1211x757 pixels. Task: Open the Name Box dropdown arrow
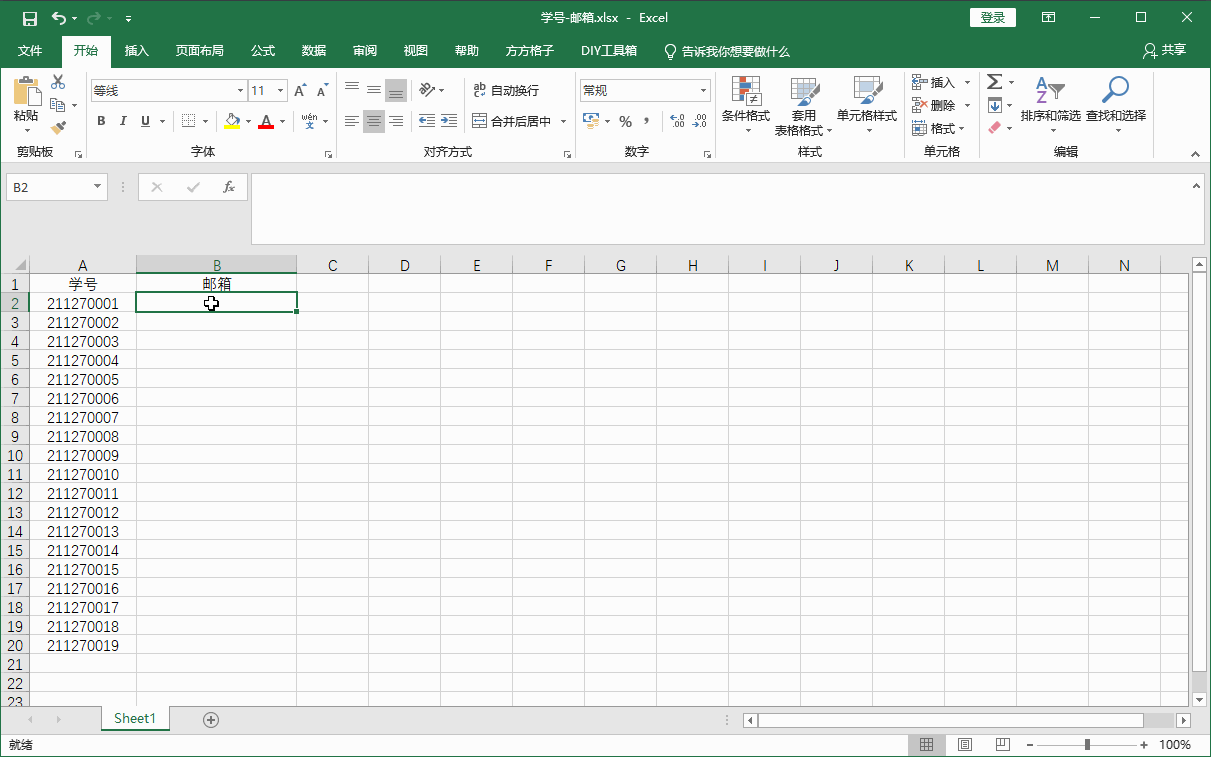(97, 187)
